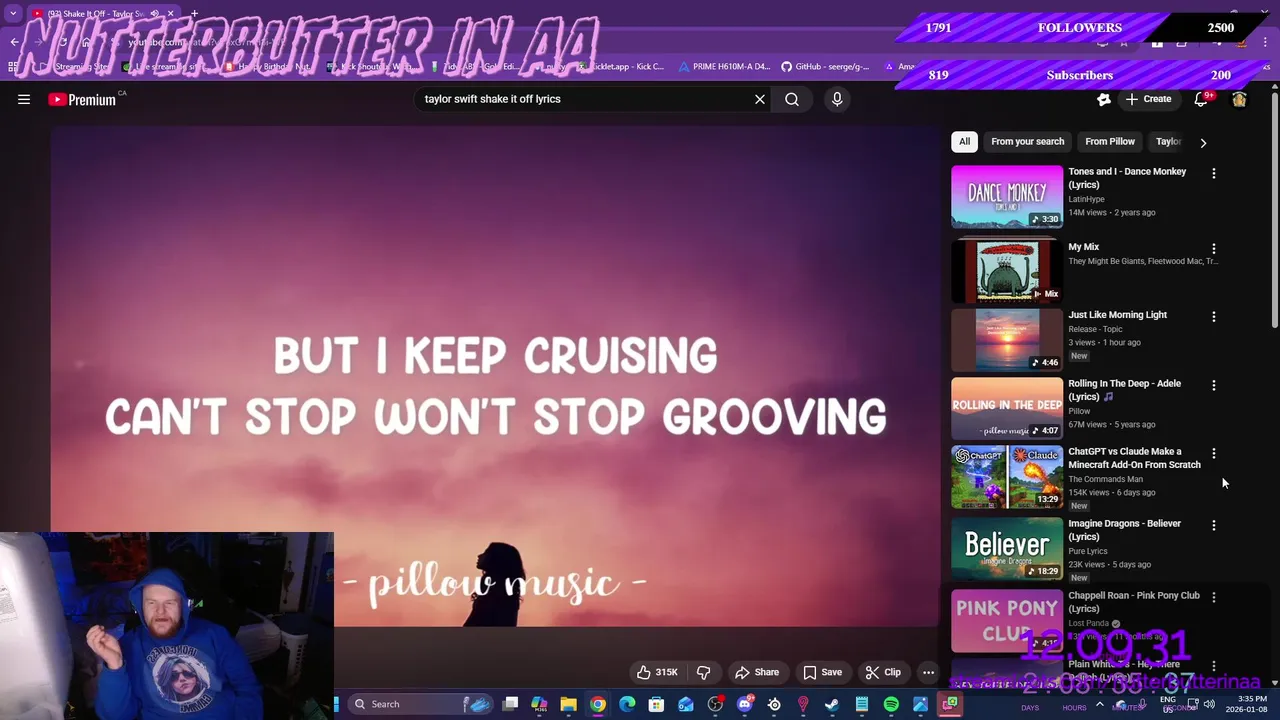The image size is (1280, 720).
Task: Open the account avatar menu
Action: click(1239, 99)
